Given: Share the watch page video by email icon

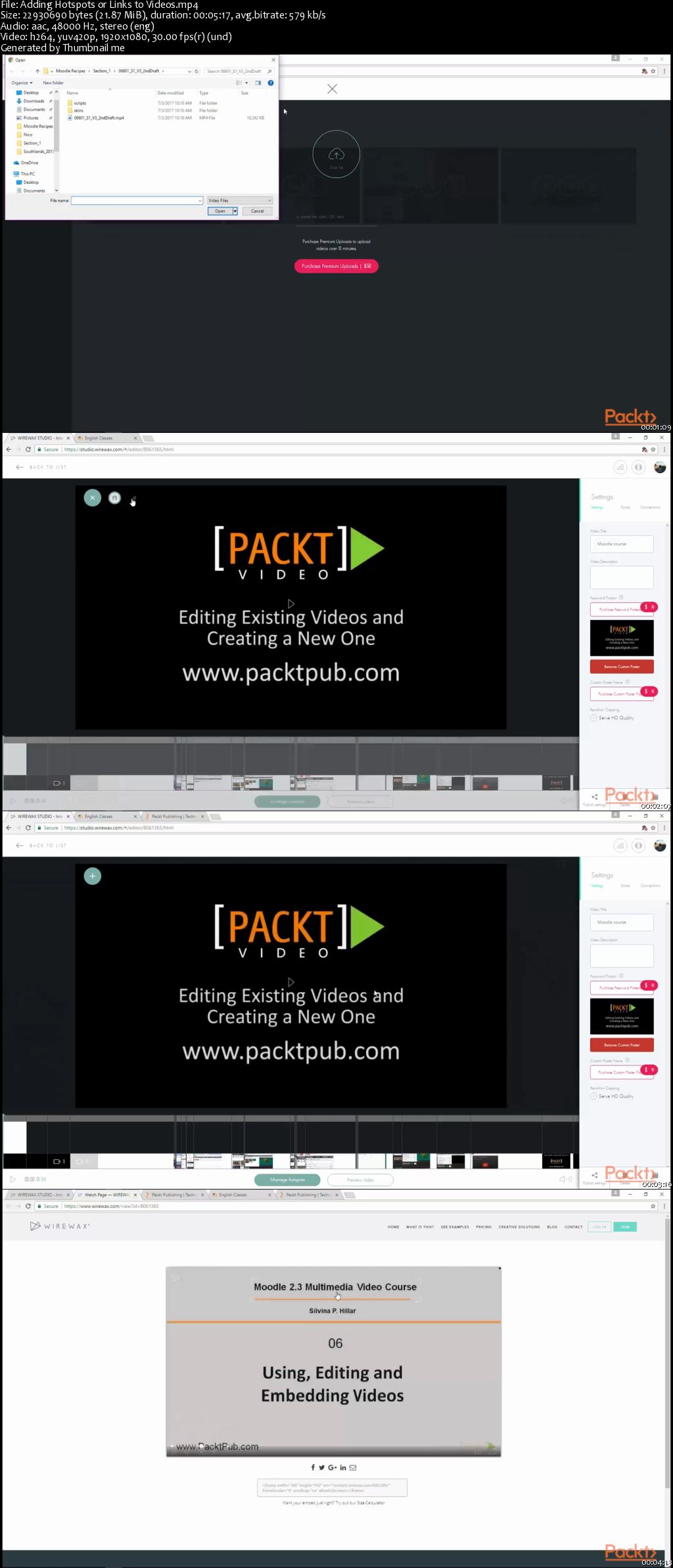Looking at the screenshot, I should click(353, 1467).
